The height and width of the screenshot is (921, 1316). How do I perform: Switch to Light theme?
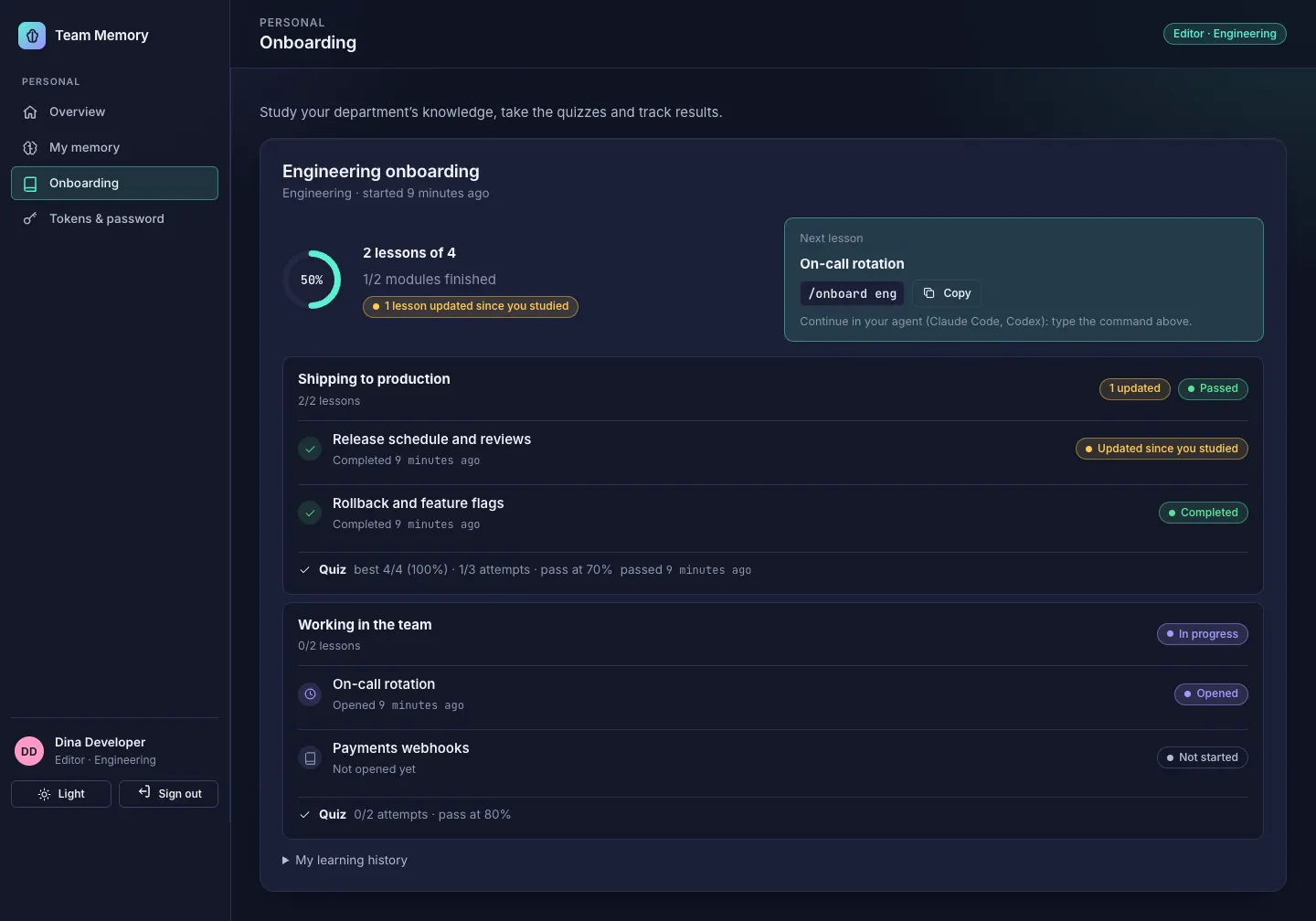61,794
